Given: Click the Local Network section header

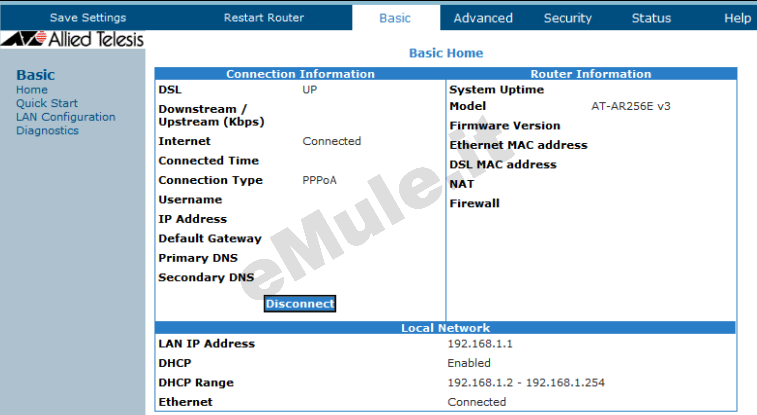Looking at the screenshot, I should coord(445,328).
